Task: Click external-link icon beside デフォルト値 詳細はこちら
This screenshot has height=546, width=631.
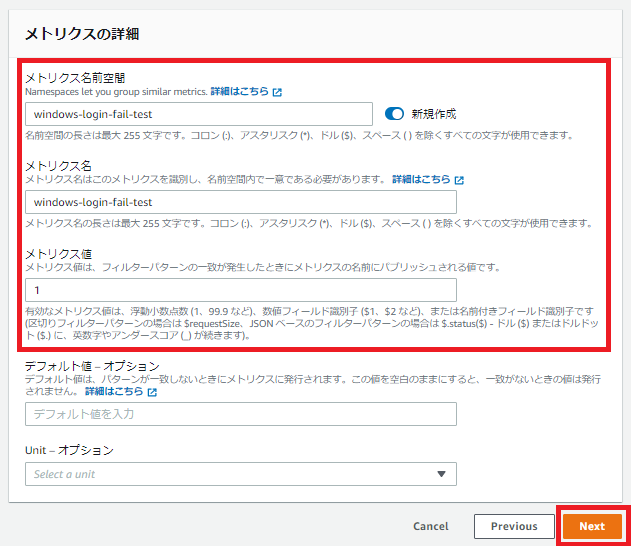Action: pyautogui.click(x=152, y=392)
